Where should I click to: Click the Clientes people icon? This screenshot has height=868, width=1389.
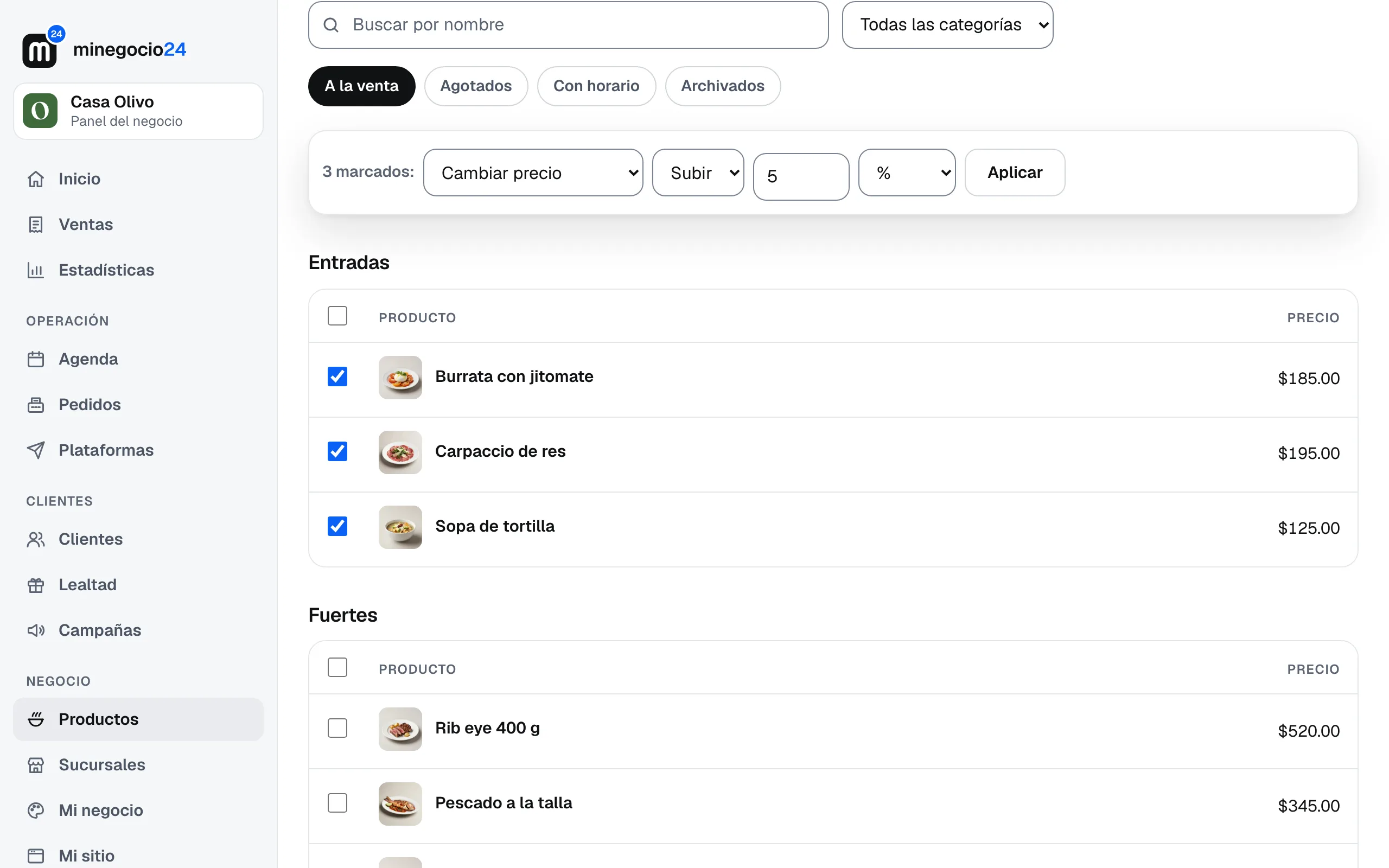pyautogui.click(x=36, y=540)
